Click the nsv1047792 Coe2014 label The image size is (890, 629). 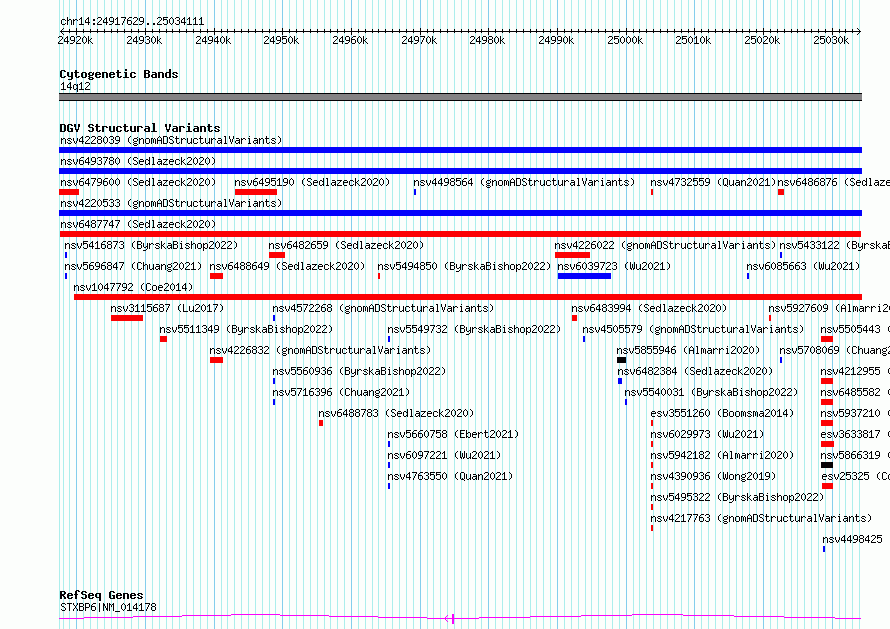(133, 287)
